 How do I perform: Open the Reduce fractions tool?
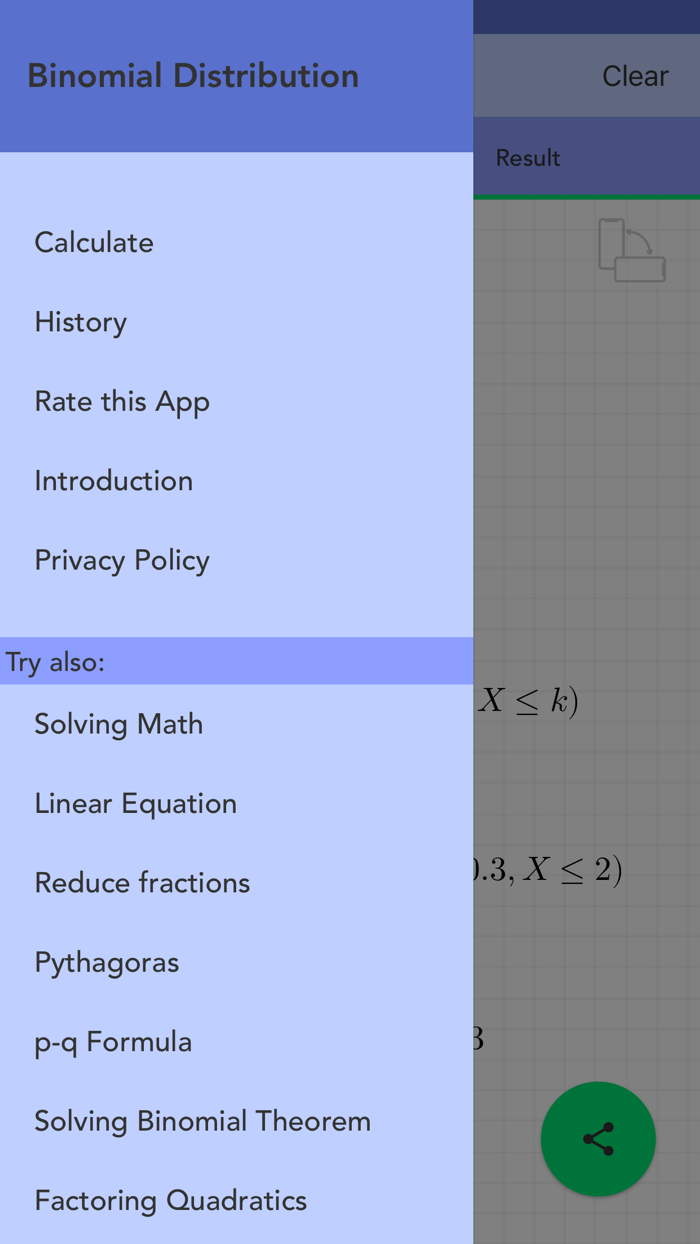pos(141,883)
